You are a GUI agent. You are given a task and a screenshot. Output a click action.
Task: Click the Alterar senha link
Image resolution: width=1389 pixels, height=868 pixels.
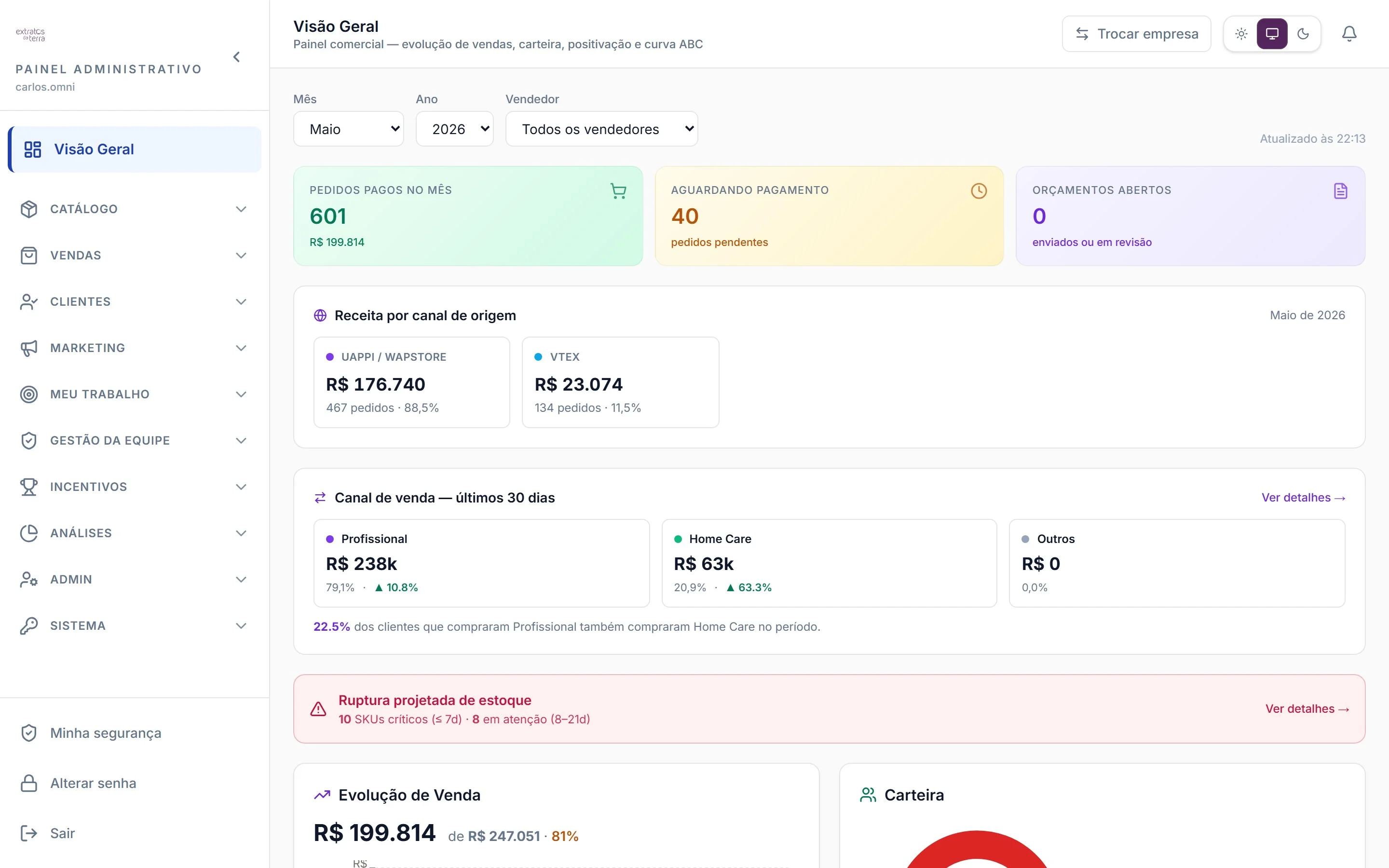93,783
